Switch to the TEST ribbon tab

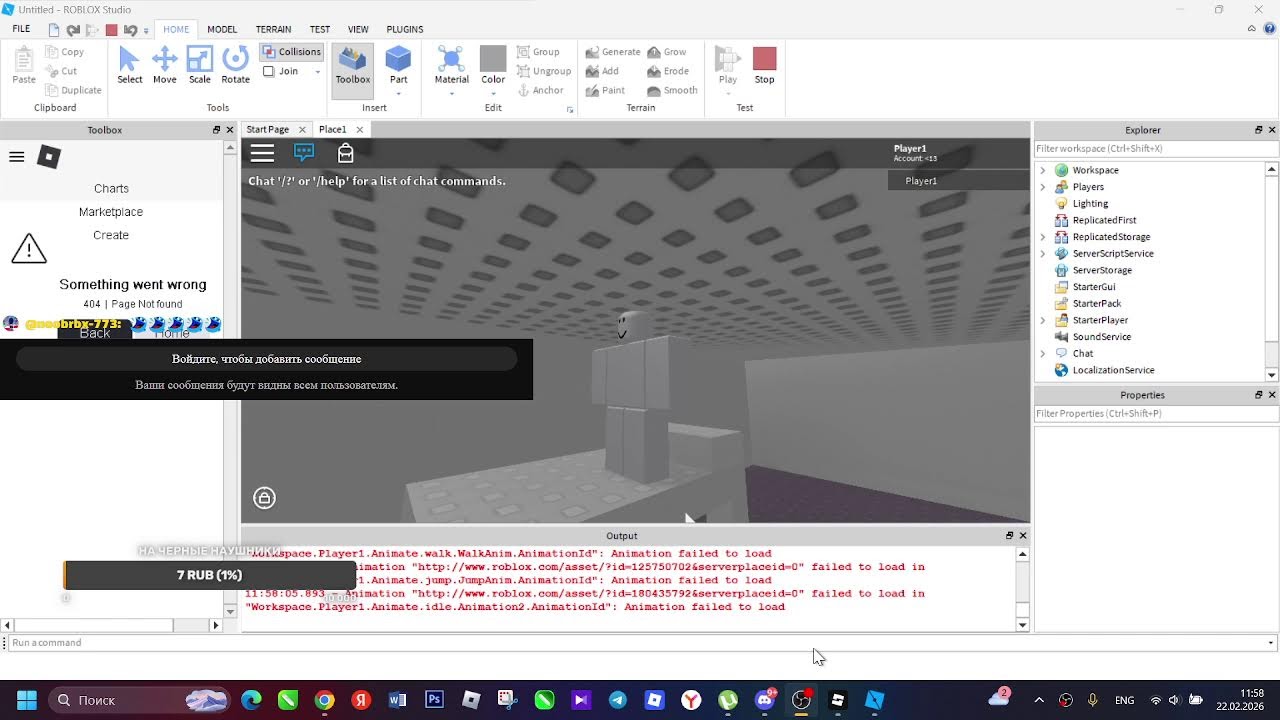pos(320,29)
